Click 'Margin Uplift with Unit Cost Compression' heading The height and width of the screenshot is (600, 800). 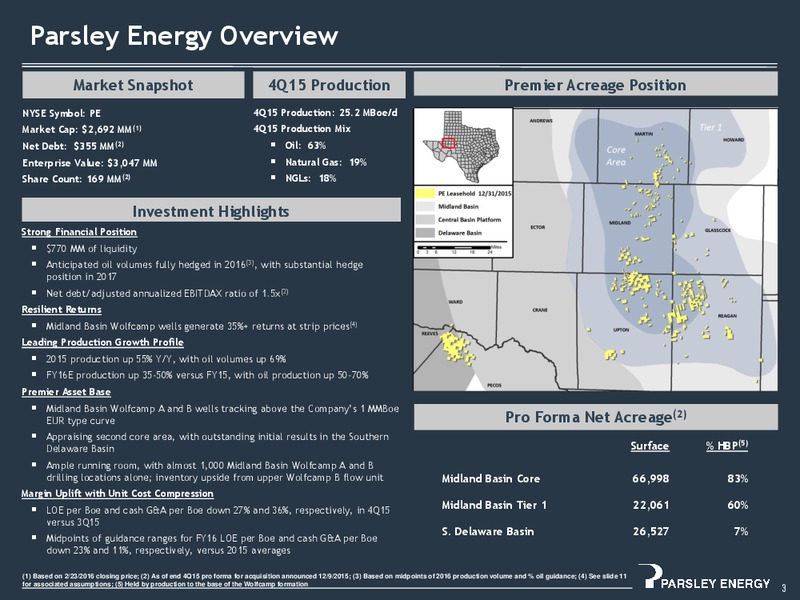(x=117, y=493)
